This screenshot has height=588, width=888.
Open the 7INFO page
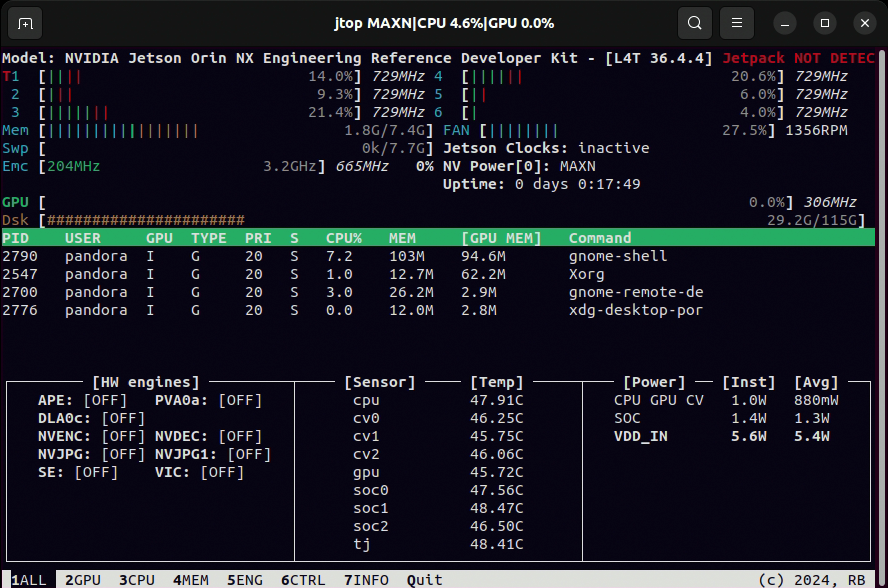(366, 579)
